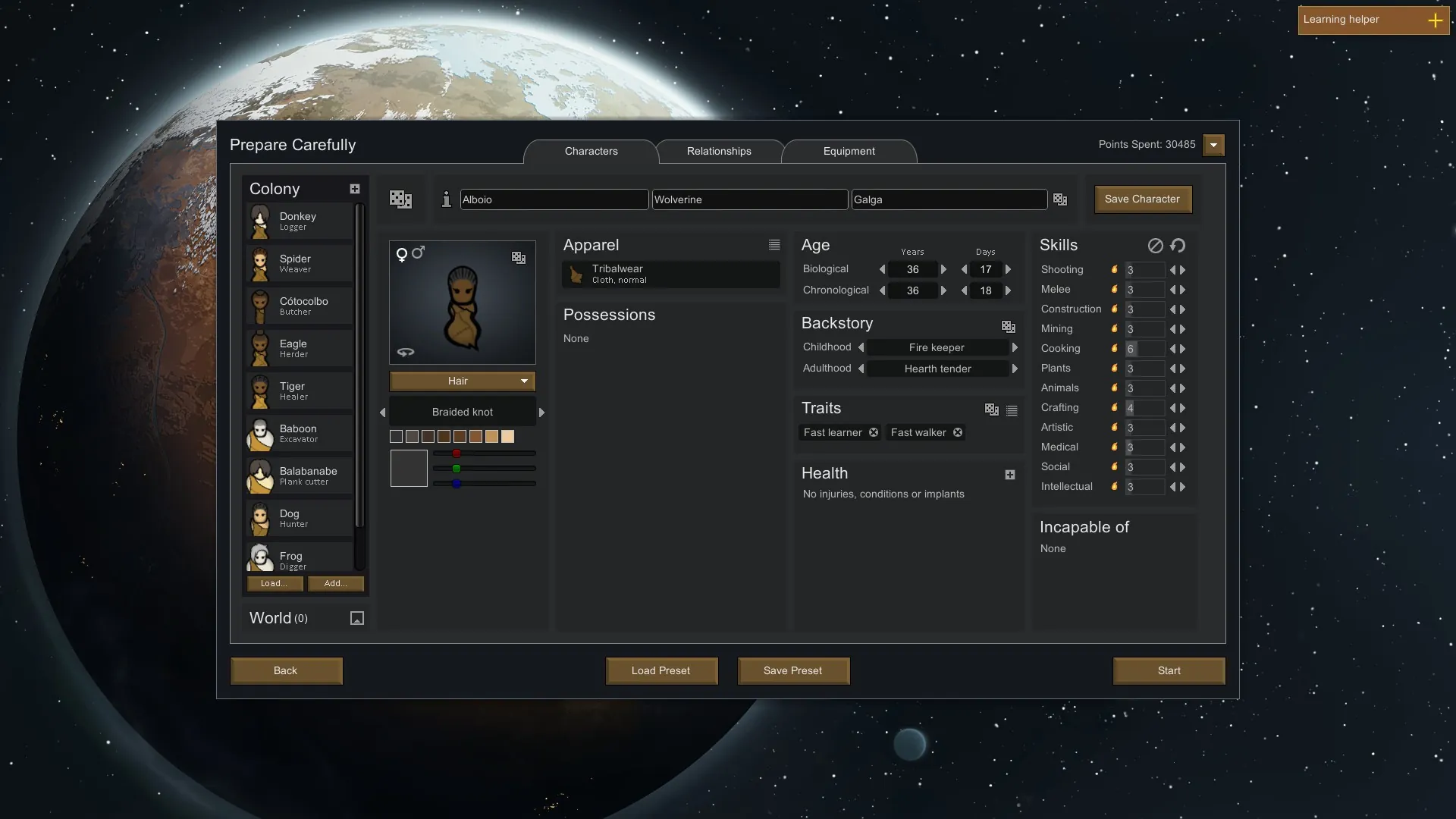Randomize backstory with dice icon
The width and height of the screenshot is (1456, 819).
1008,326
